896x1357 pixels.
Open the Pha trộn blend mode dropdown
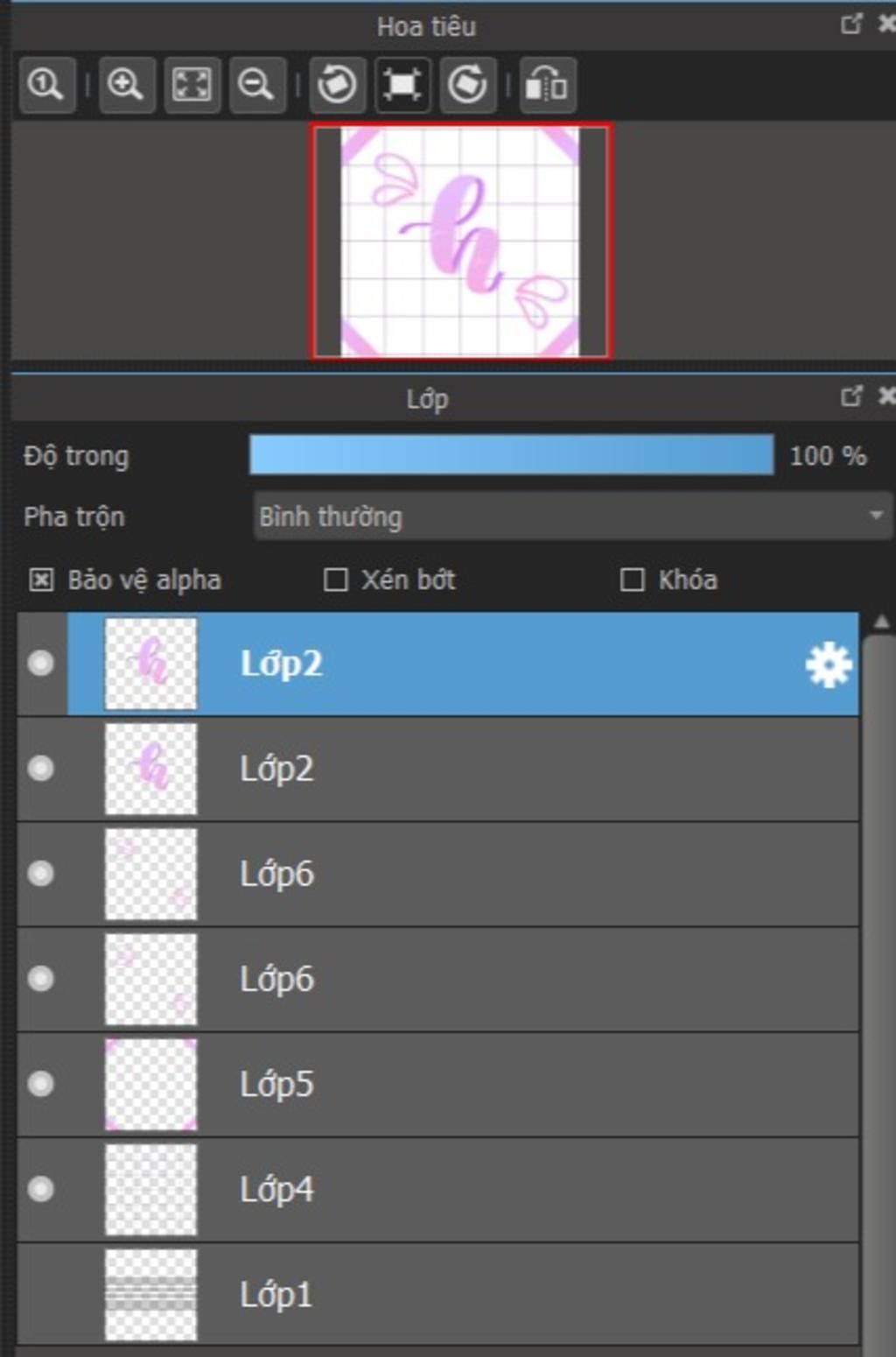pos(572,516)
